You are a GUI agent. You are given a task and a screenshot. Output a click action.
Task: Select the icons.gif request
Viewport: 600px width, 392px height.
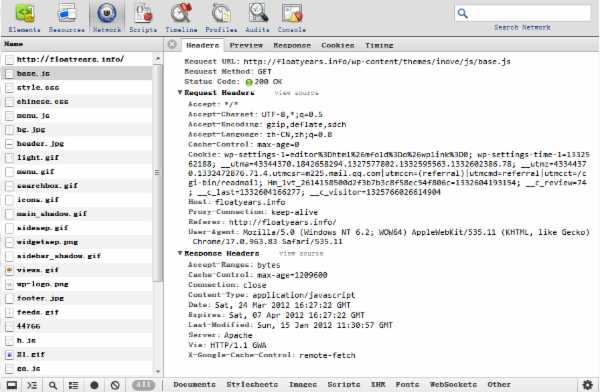pyautogui.click(x=77, y=200)
